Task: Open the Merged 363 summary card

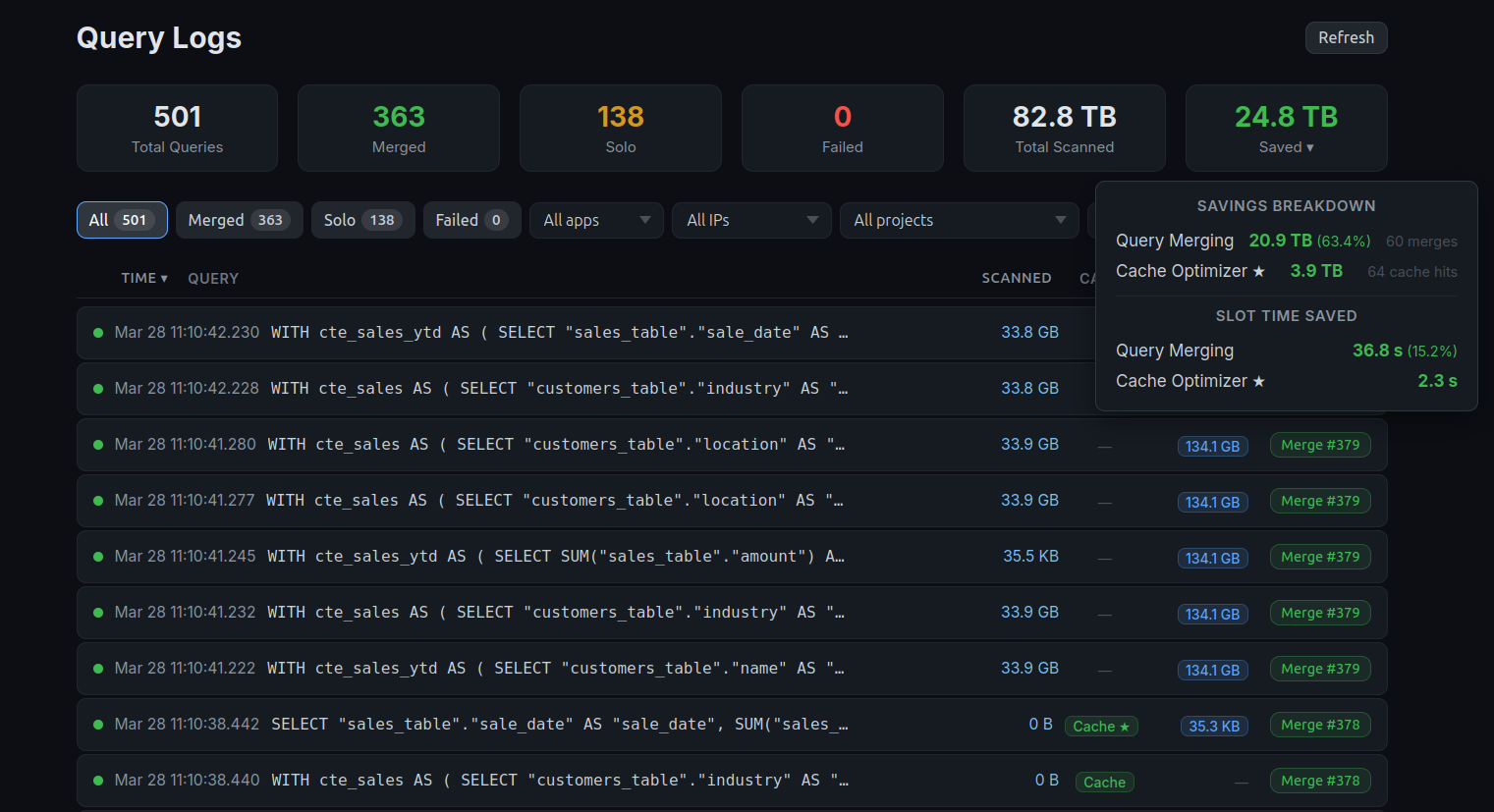Action: 399,129
